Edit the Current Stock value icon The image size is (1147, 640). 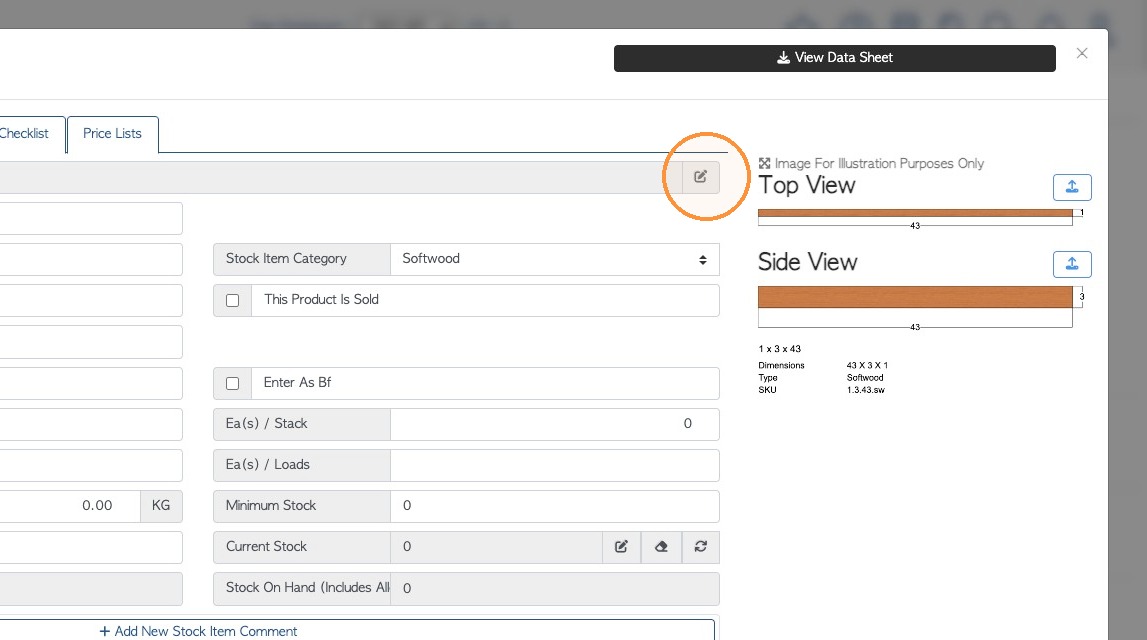[x=621, y=547]
